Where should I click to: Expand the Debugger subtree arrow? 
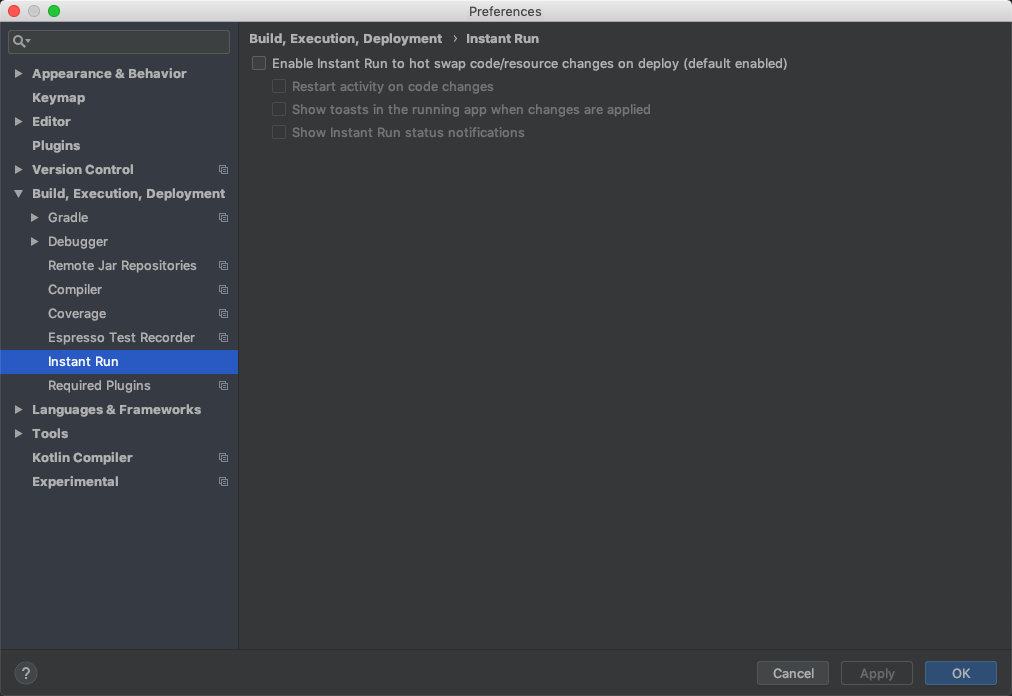click(x=35, y=241)
